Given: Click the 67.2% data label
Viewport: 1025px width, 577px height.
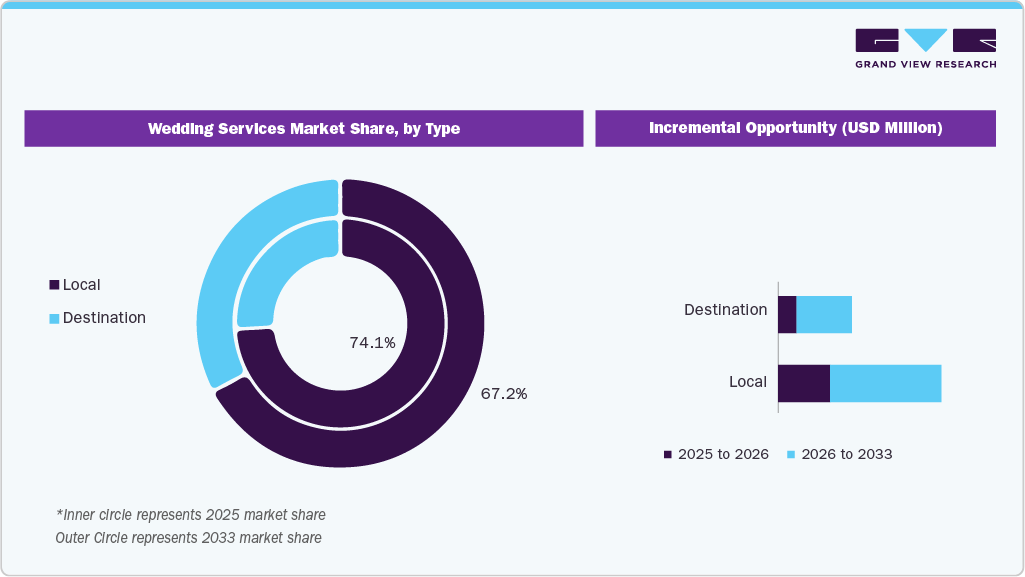Looking at the screenshot, I should 503,394.
